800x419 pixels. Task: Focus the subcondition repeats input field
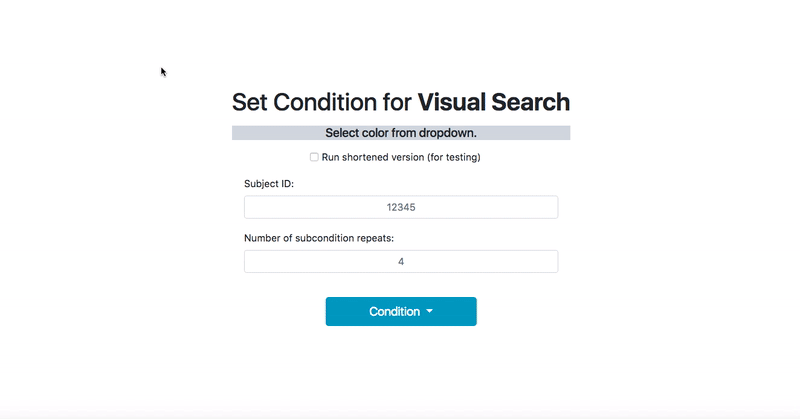(x=401, y=261)
